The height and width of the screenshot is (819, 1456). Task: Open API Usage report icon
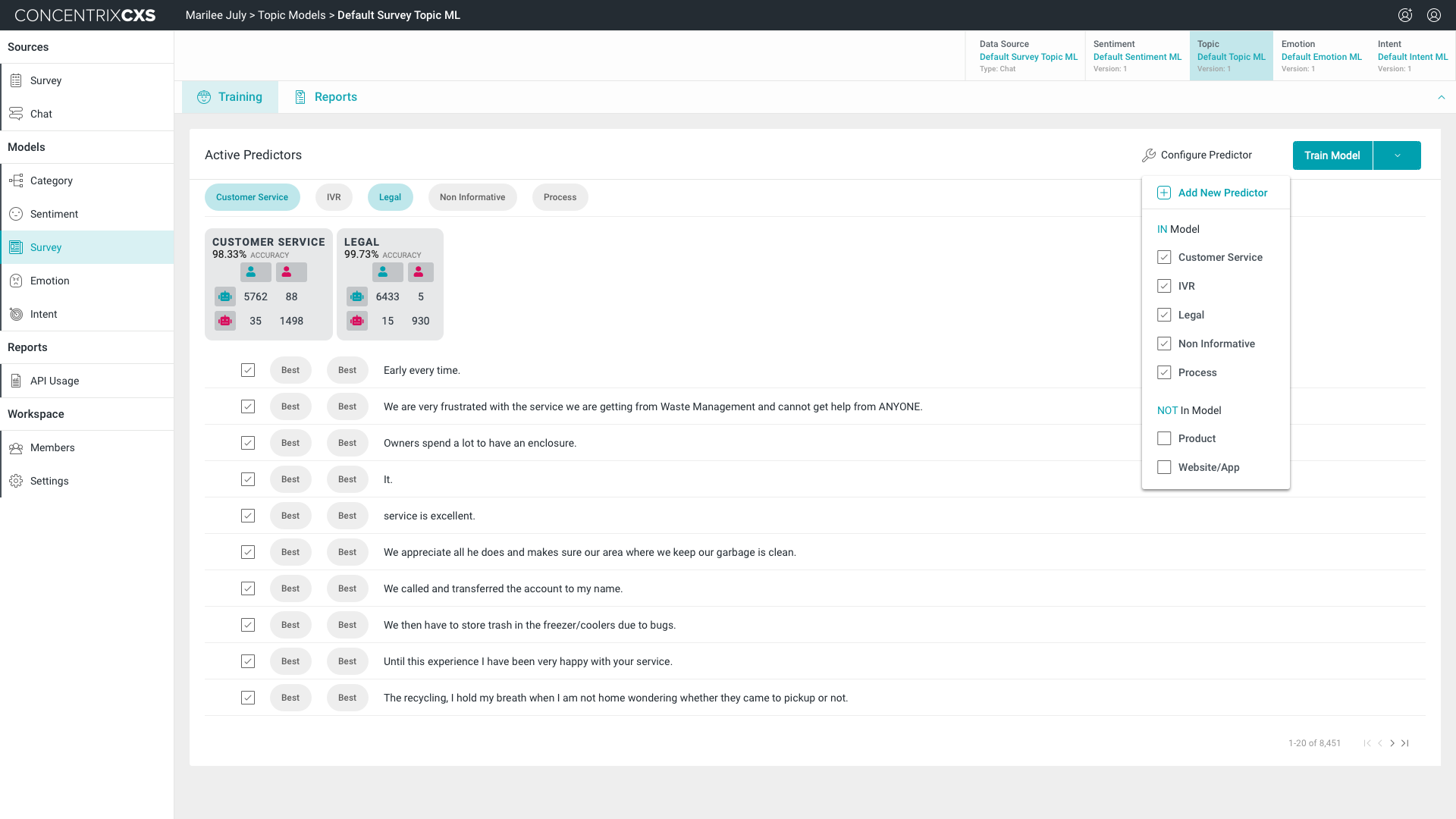16,381
